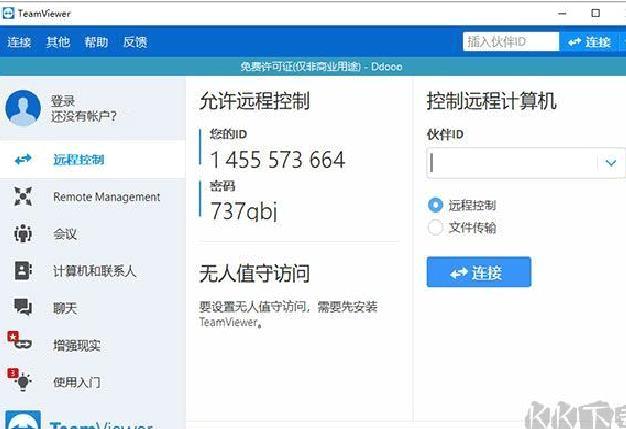
Task: Click your ID 1 455 573 664
Action: click(x=277, y=160)
